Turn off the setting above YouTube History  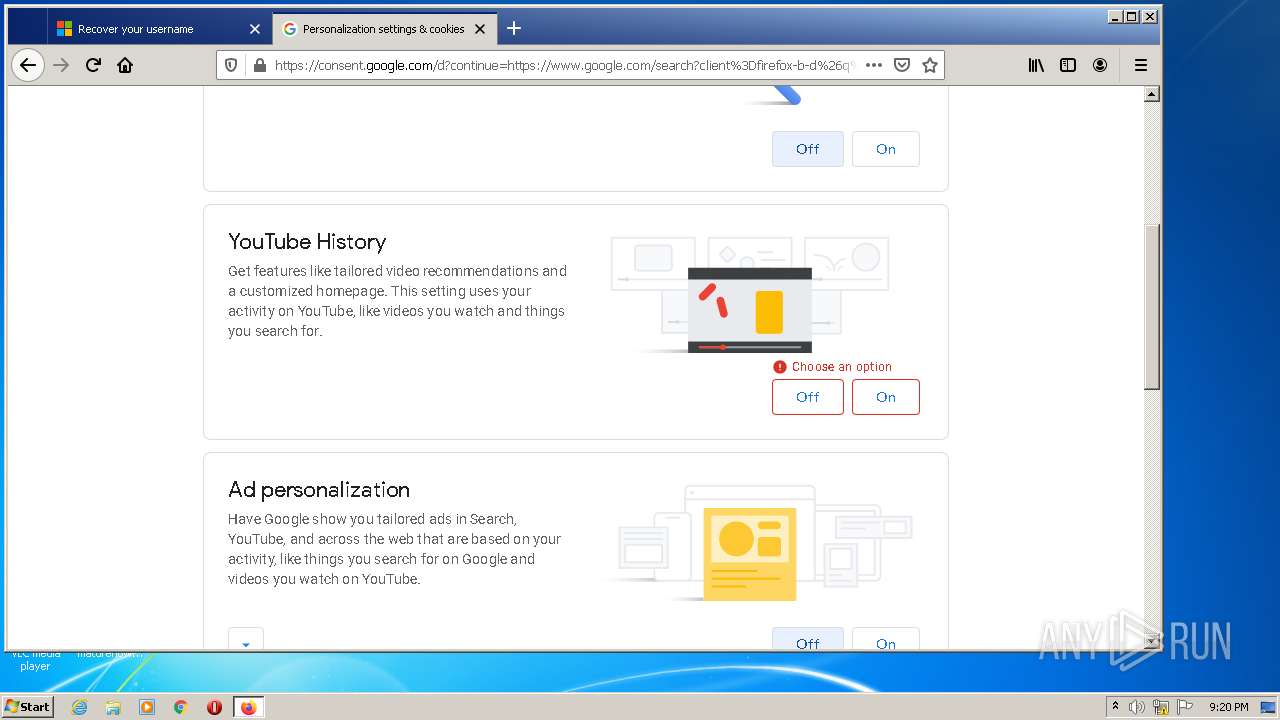[808, 149]
